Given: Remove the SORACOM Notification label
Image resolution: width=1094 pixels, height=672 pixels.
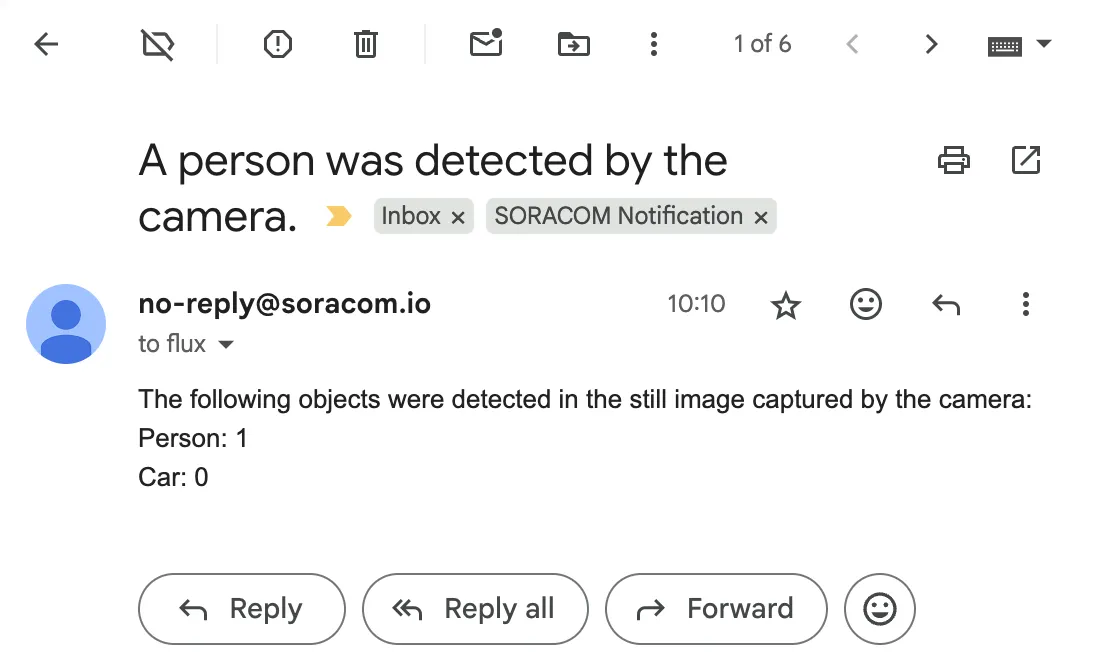Looking at the screenshot, I should coord(761,218).
